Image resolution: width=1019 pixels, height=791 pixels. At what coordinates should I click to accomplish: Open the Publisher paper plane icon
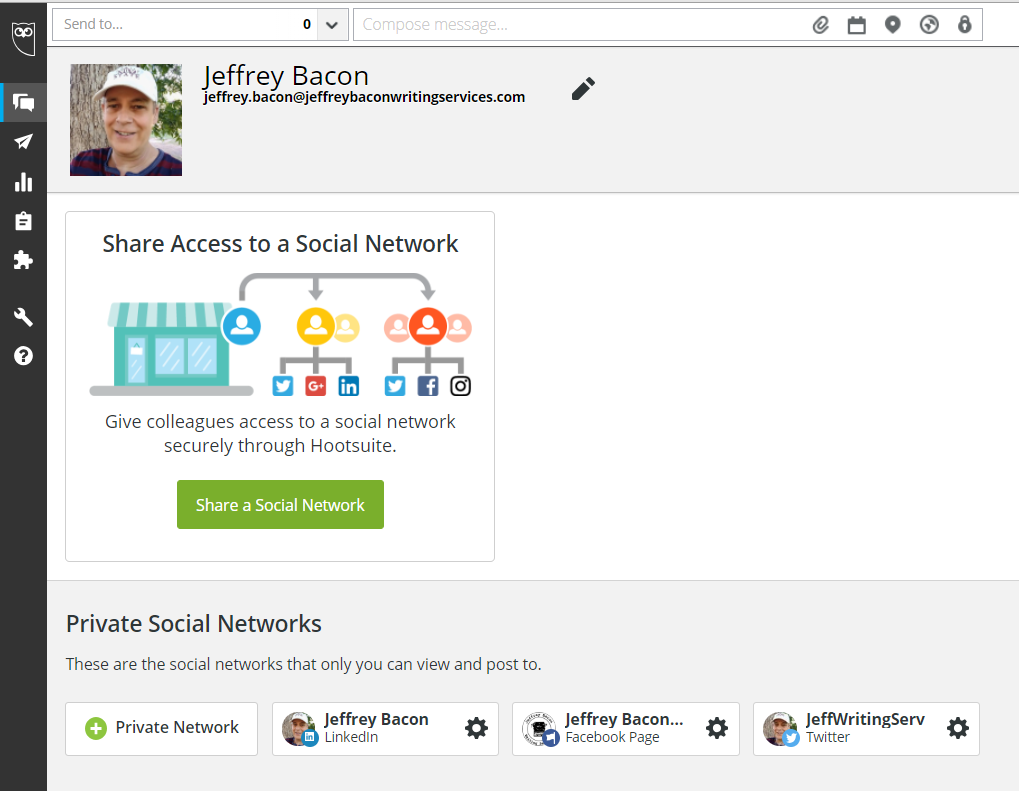click(23, 142)
